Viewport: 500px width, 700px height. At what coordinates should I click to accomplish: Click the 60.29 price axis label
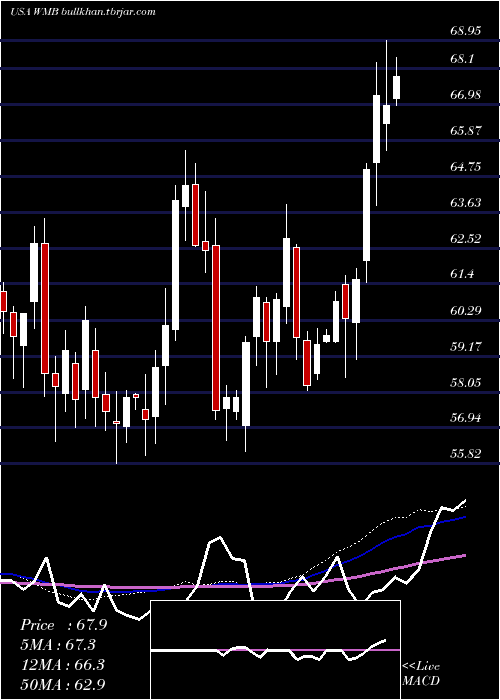pyautogui.click(x=466, y=310)
